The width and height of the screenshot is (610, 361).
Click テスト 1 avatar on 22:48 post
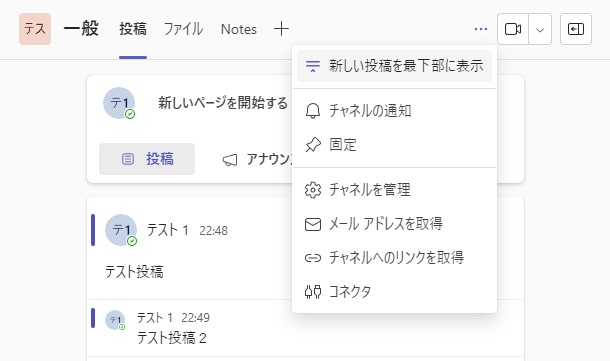point(121,230)
